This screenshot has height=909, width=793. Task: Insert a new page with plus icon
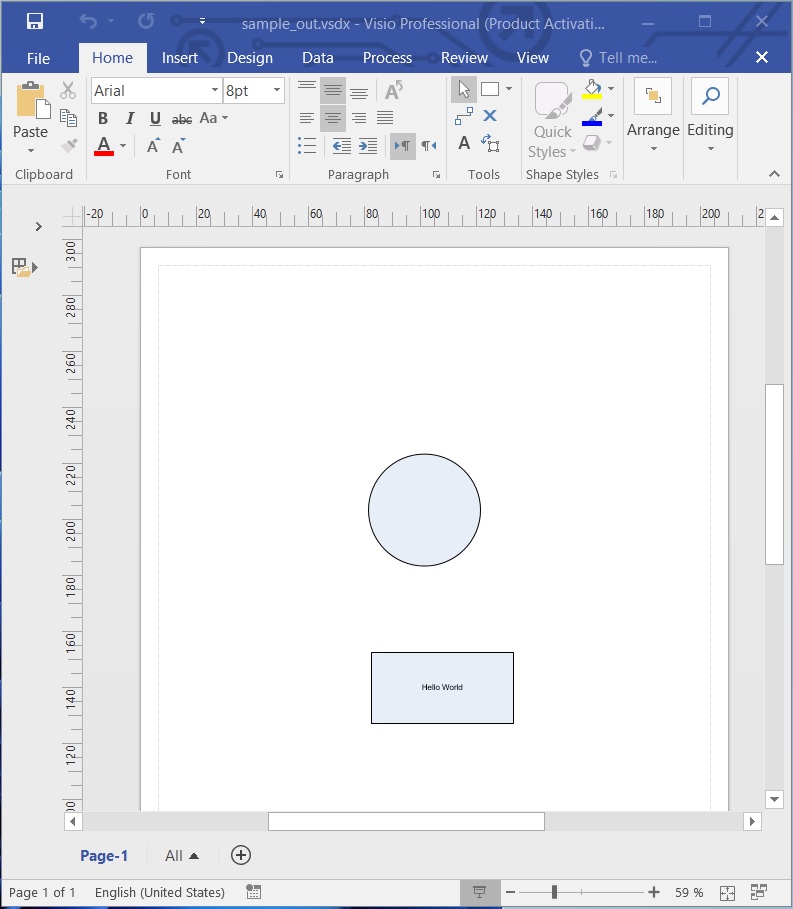coord(241,855)
